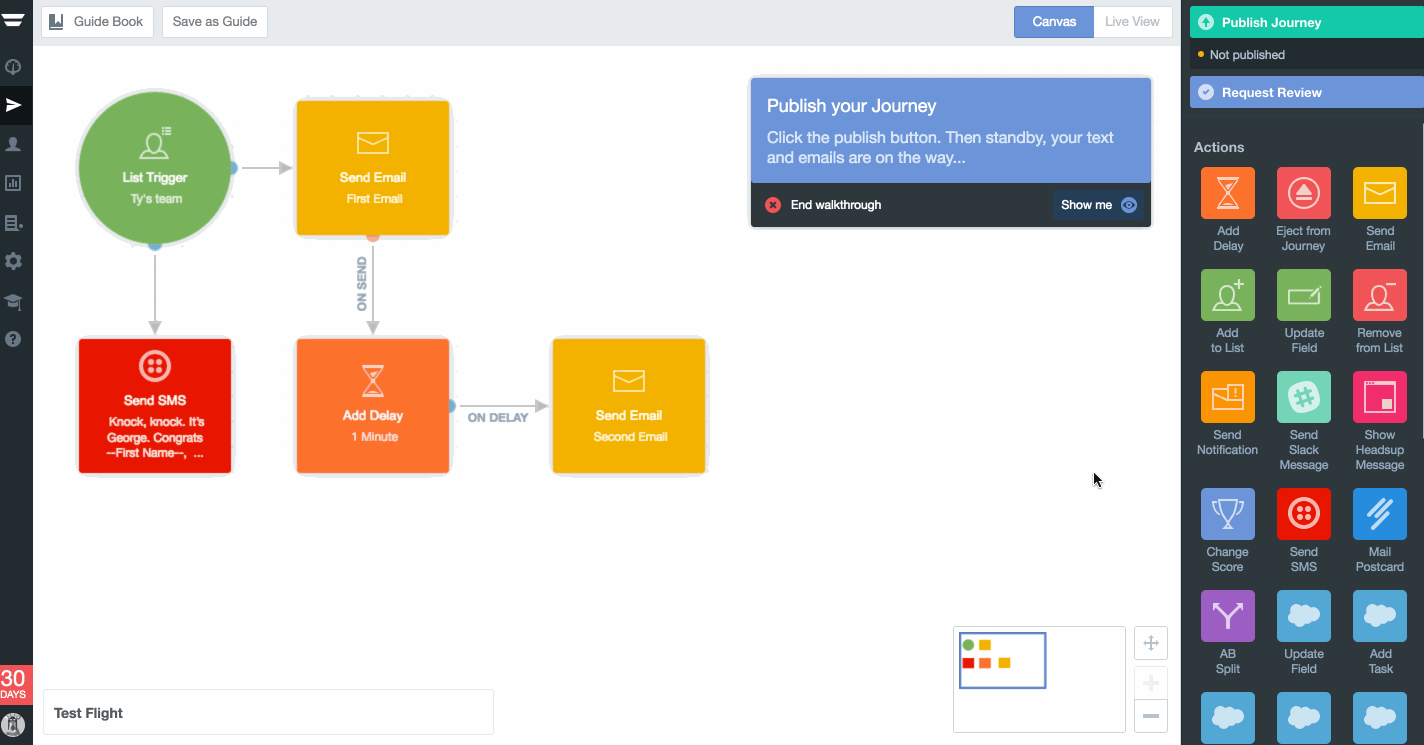Select the Salesforce Add Task action
The height and width of the screenshot is (745, 1424).
click(x=1379, y=616)
